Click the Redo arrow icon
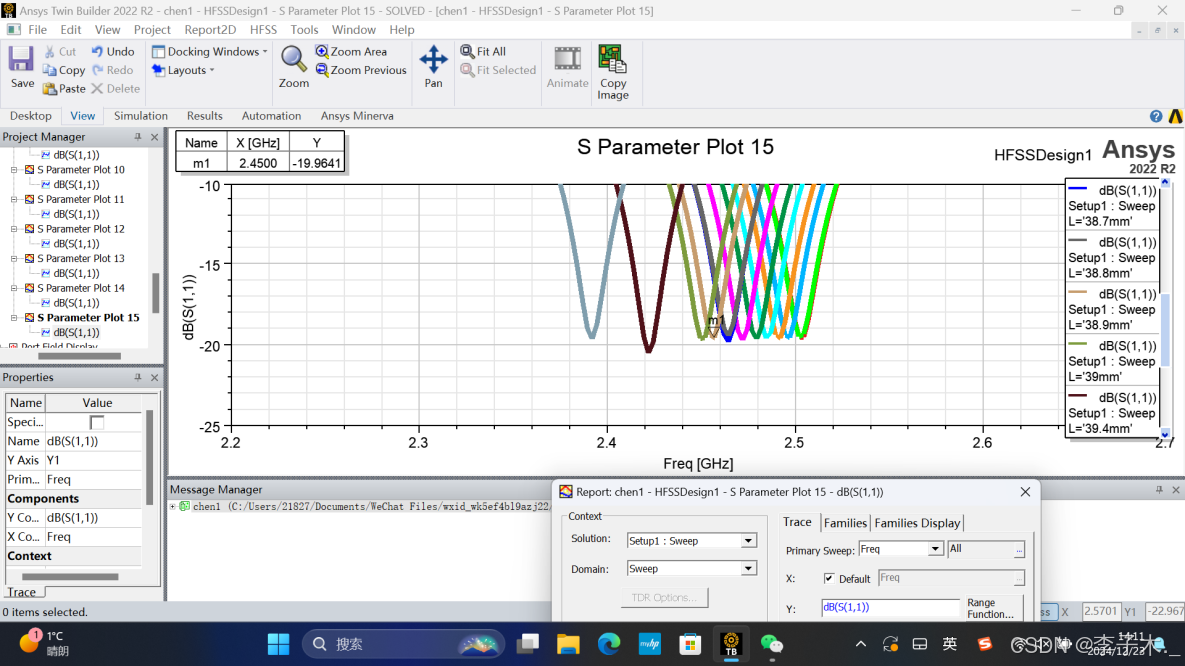 (x=97, y=70)
